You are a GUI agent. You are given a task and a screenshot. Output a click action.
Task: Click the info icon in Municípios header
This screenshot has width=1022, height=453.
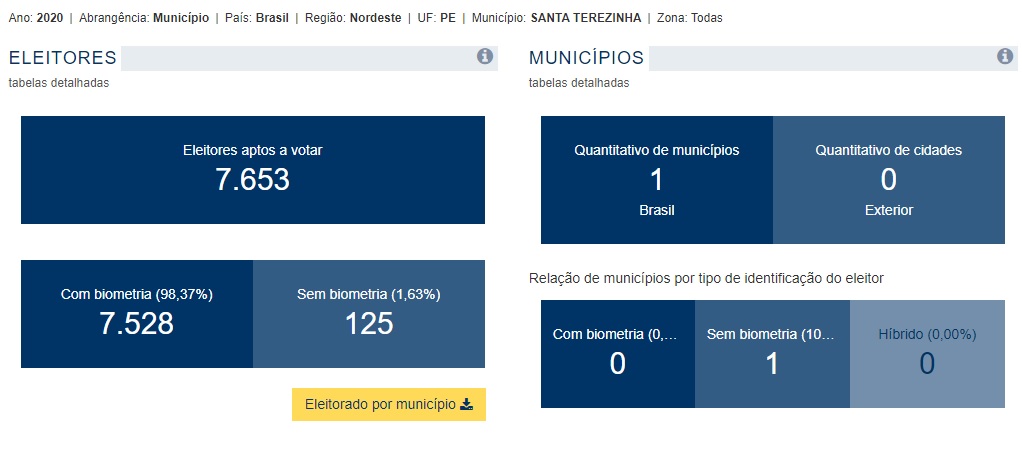pos(1005,57)
